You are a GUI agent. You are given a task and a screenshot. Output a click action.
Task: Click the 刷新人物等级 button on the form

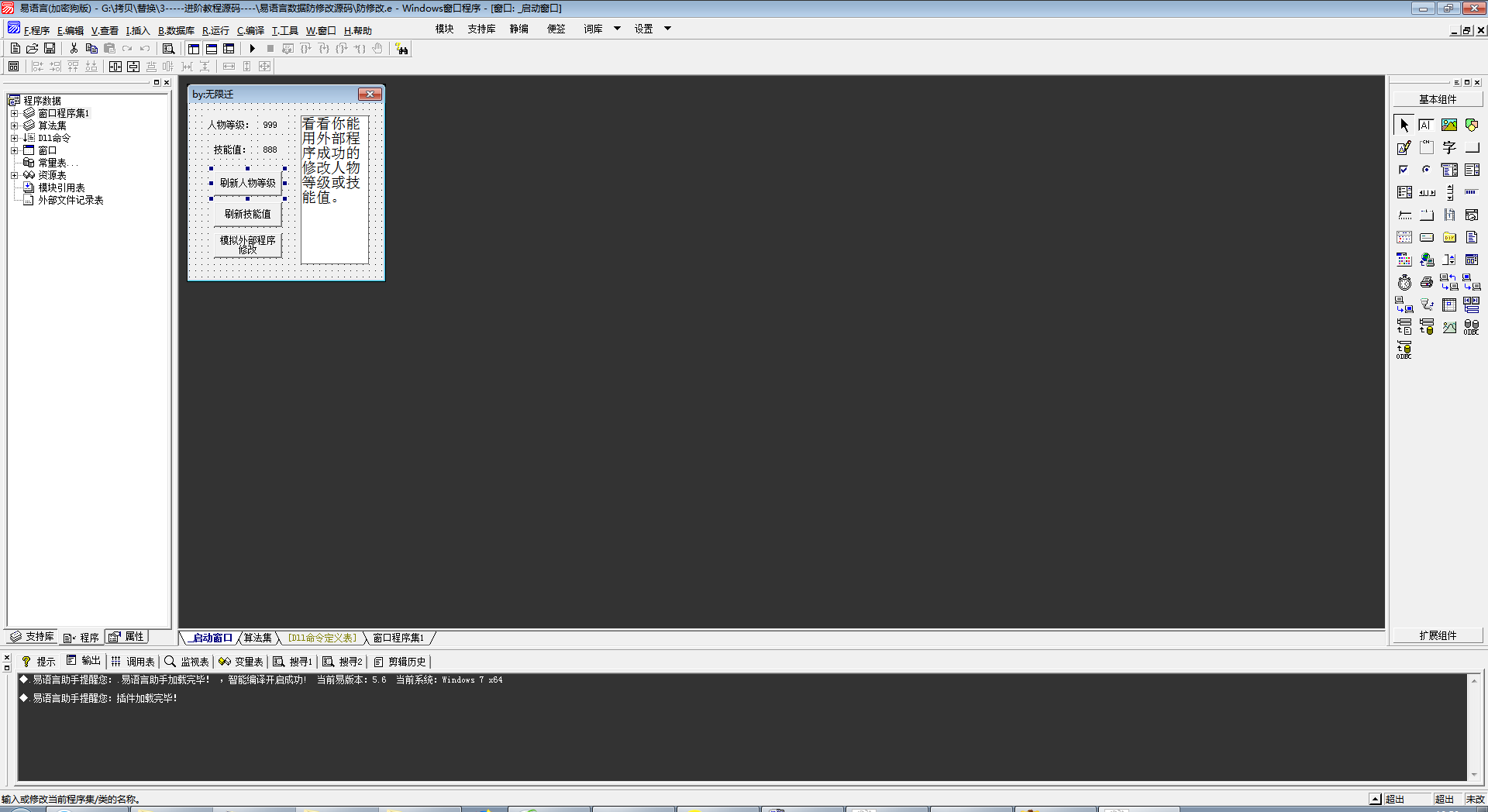[247, 183]
